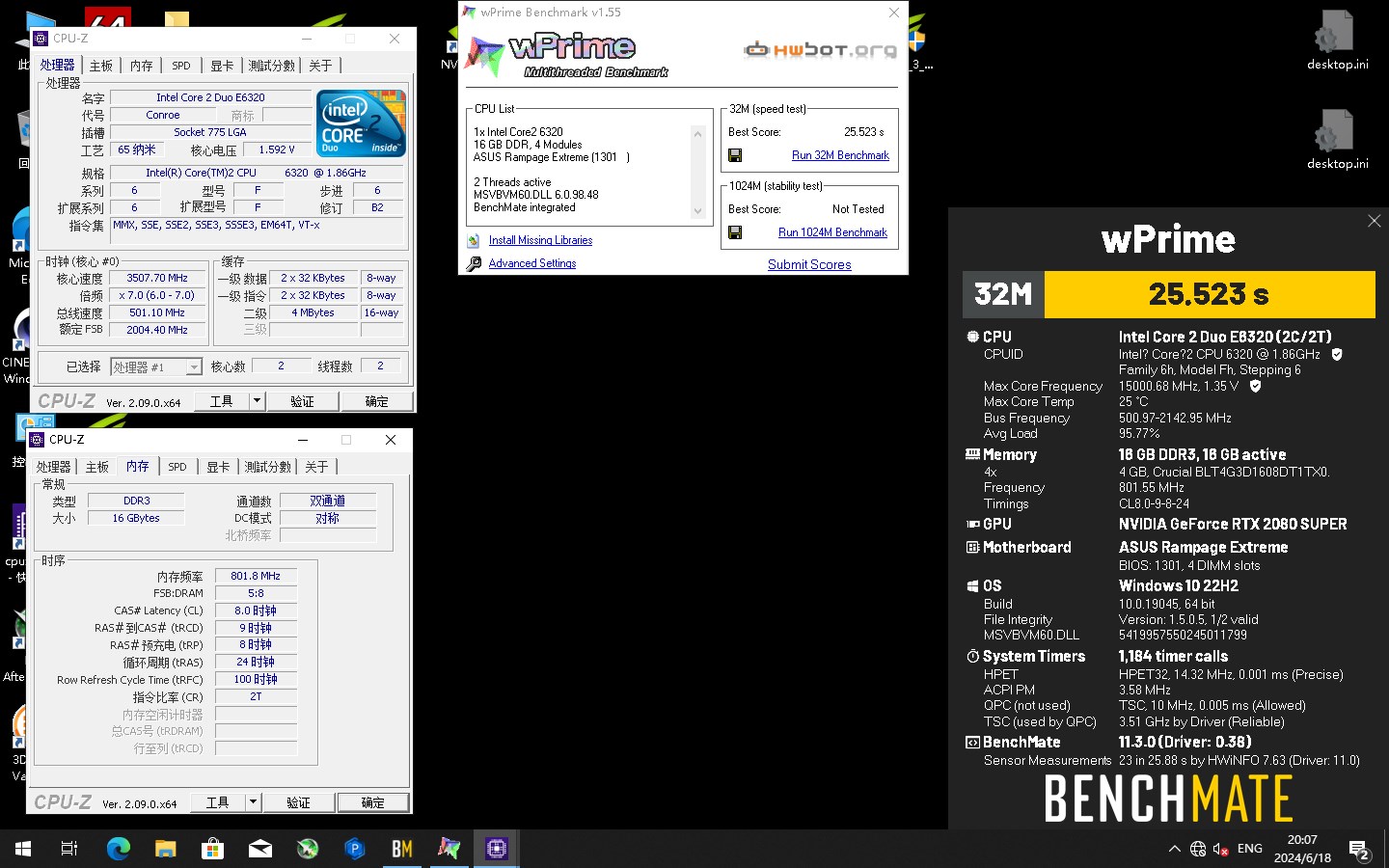Click 工具 button in upper CPU-Z
Image resolution: width=1389 pixels, height=868 pixels.
point(221,401)
